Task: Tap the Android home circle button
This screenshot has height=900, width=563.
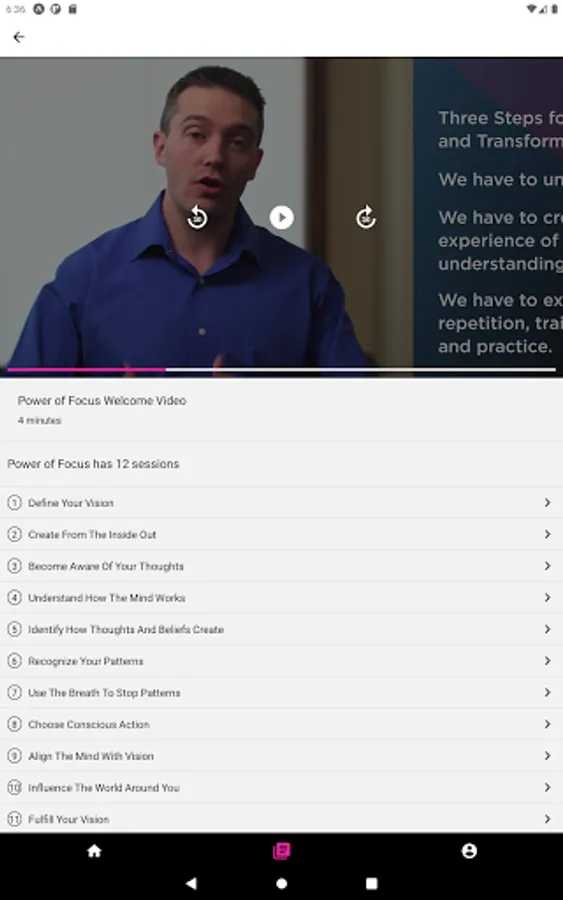Action: point(281,883)
